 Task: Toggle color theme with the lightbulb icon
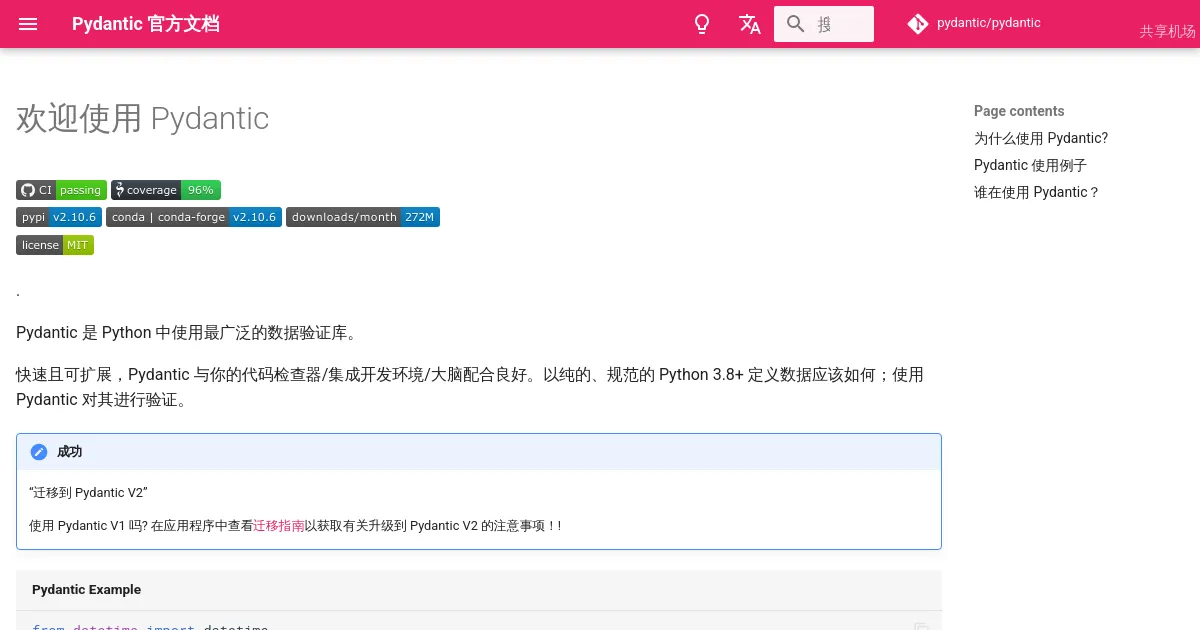tap(702, 24)
